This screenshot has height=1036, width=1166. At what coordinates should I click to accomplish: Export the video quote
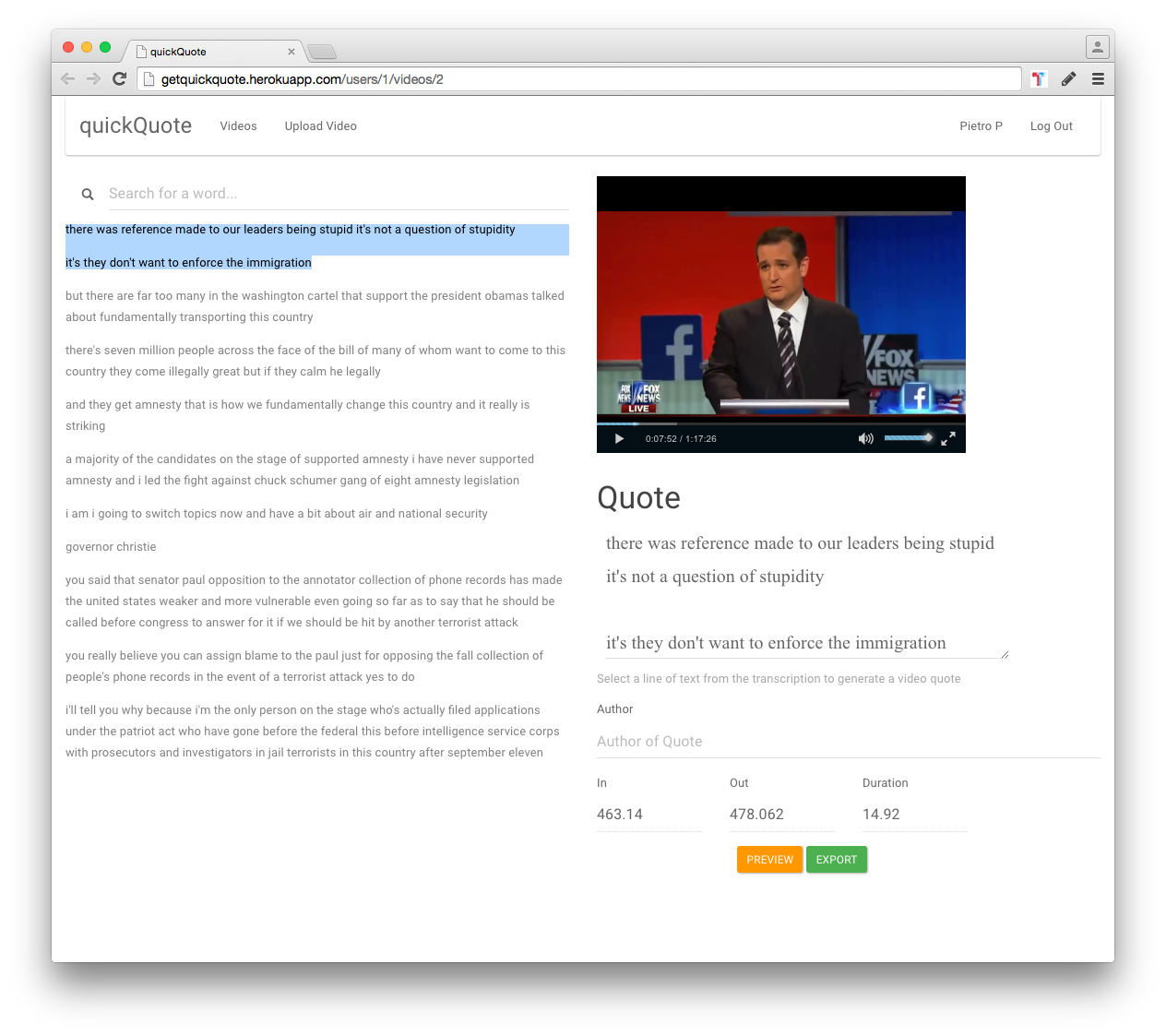click(x=836, y=859)
